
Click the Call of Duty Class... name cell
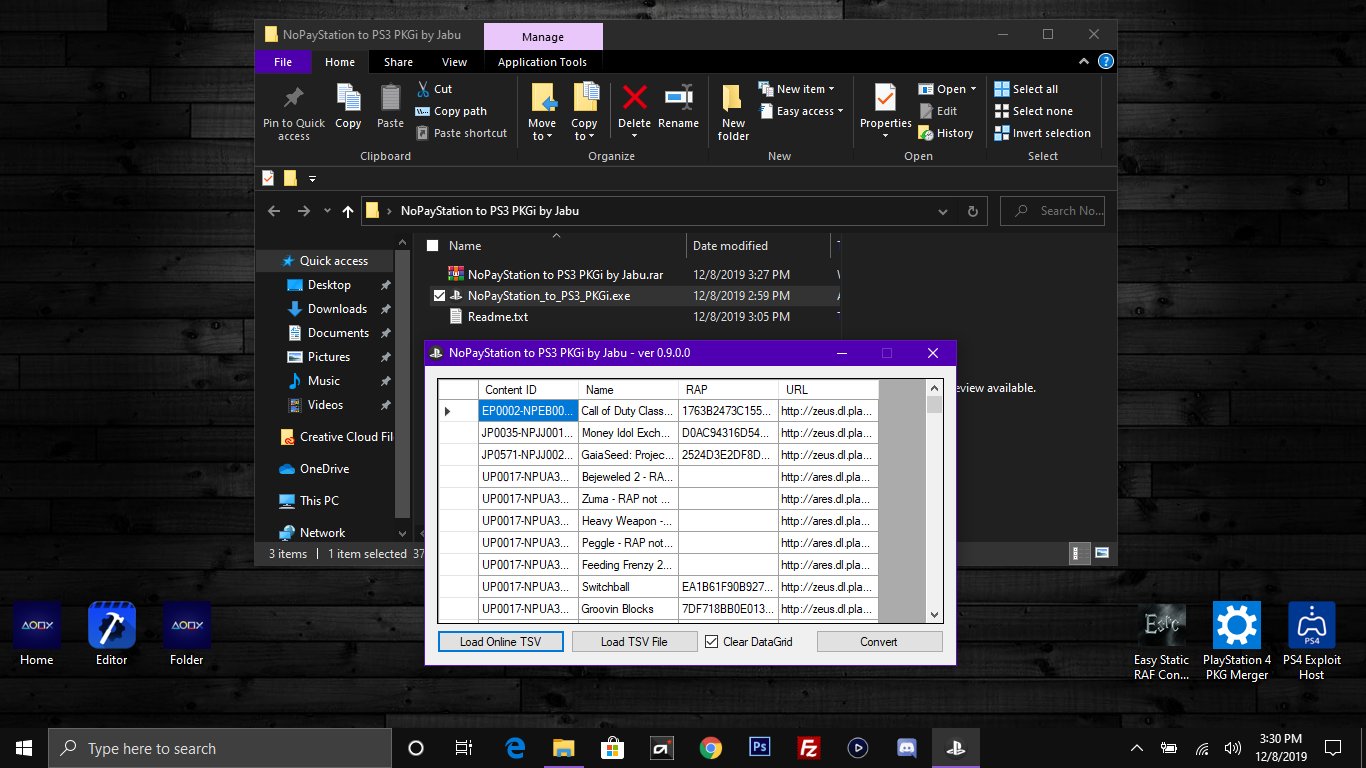pyautogui.click(x=628, y=411)
